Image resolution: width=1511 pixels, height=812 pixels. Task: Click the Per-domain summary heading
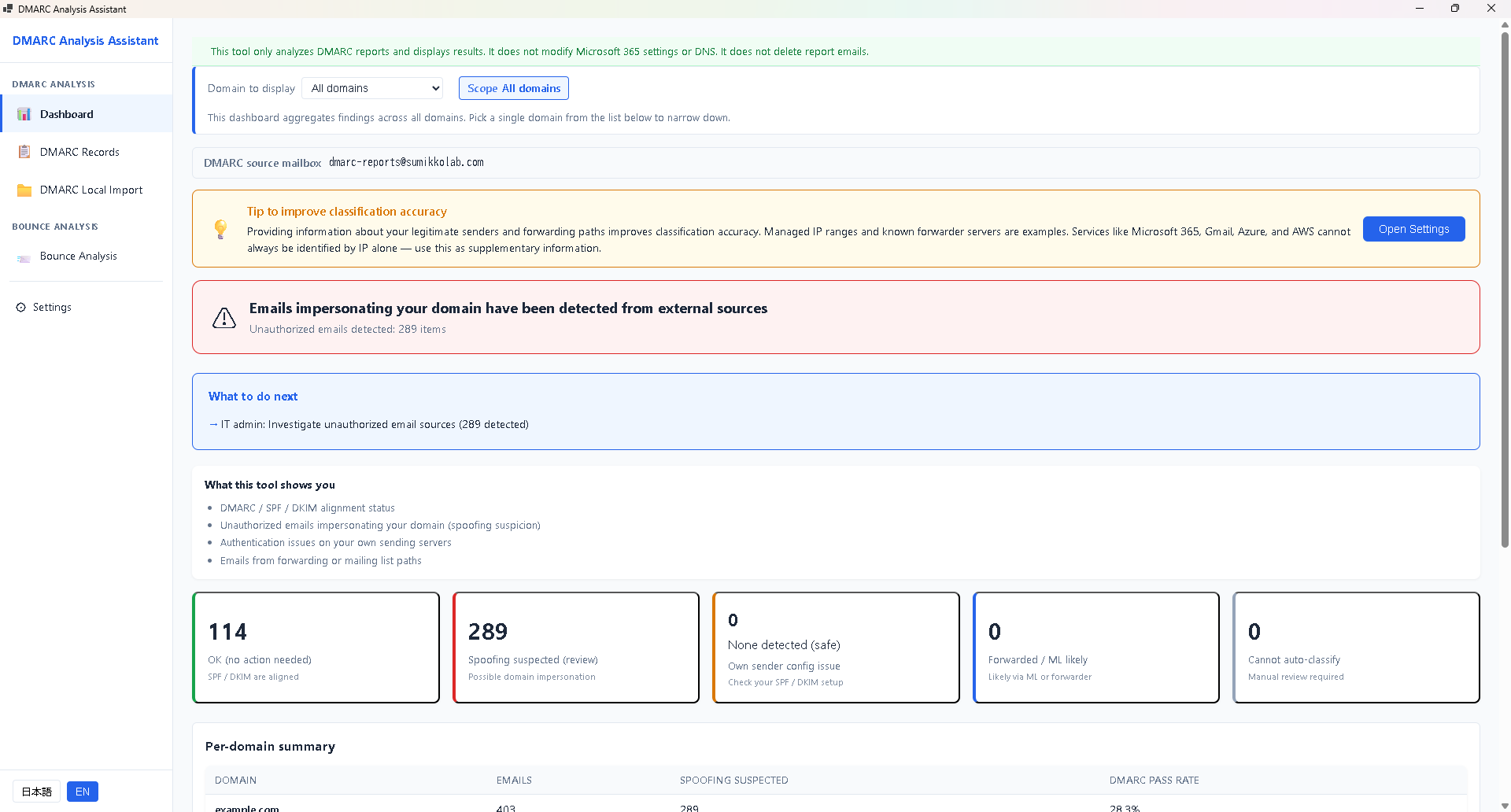[270, 747]
